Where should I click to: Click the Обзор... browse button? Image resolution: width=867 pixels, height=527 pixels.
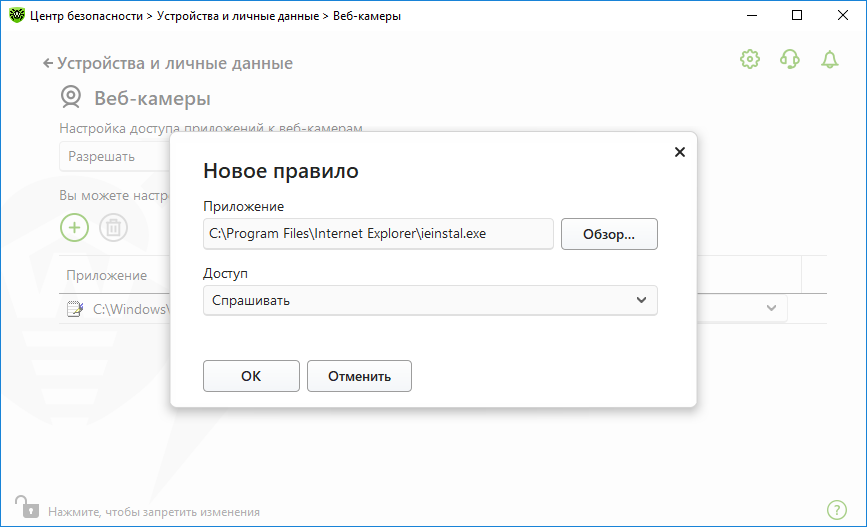click(x=609, y=234)
